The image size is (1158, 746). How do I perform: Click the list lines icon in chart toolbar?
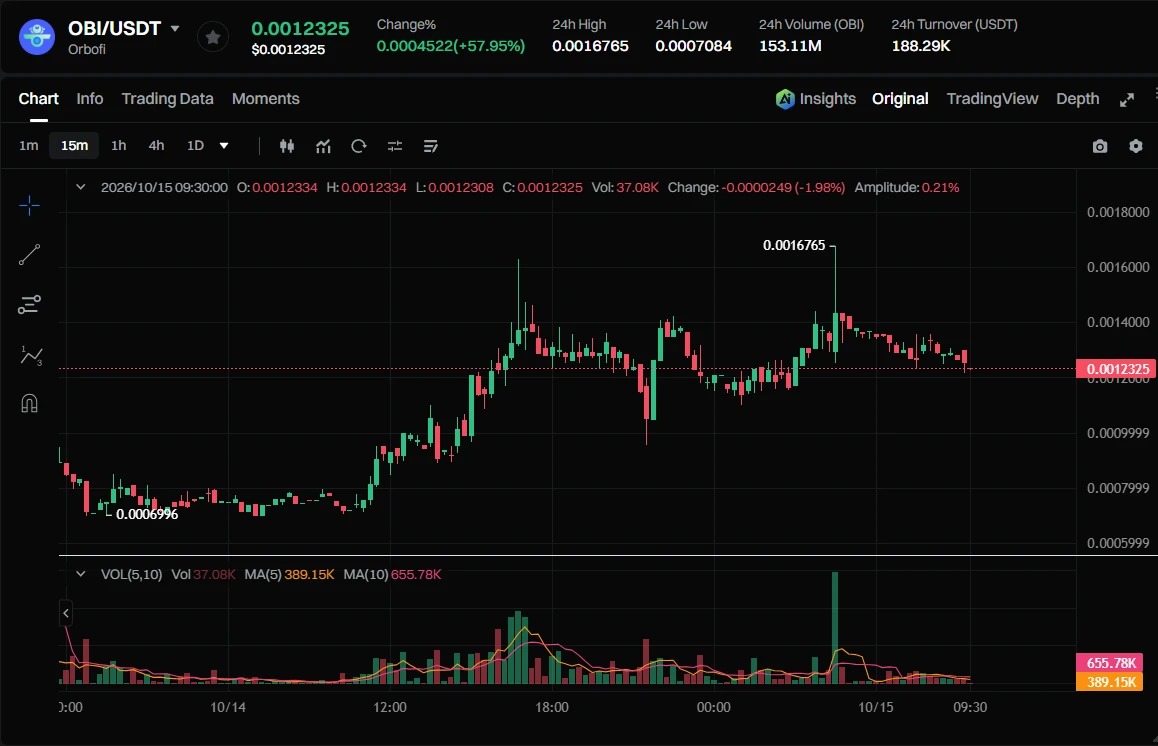coord(431,146)
